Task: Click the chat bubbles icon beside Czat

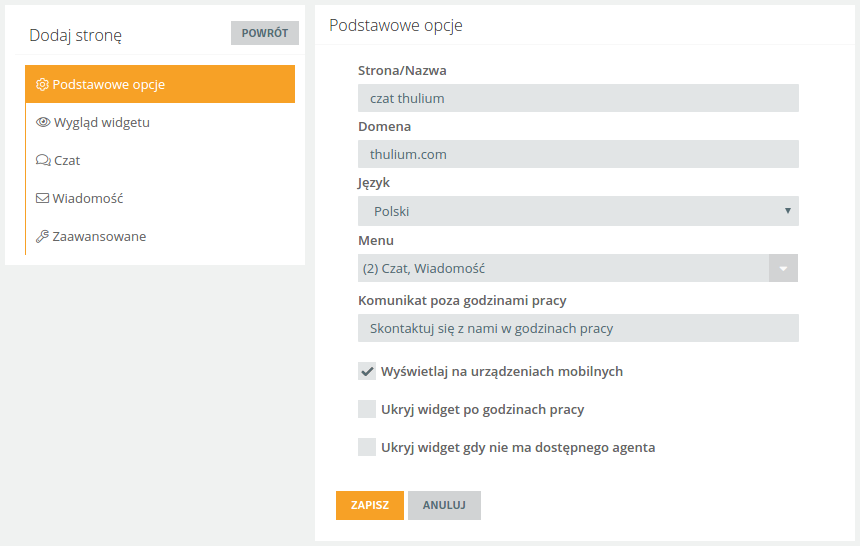Action: pos(43,160)
